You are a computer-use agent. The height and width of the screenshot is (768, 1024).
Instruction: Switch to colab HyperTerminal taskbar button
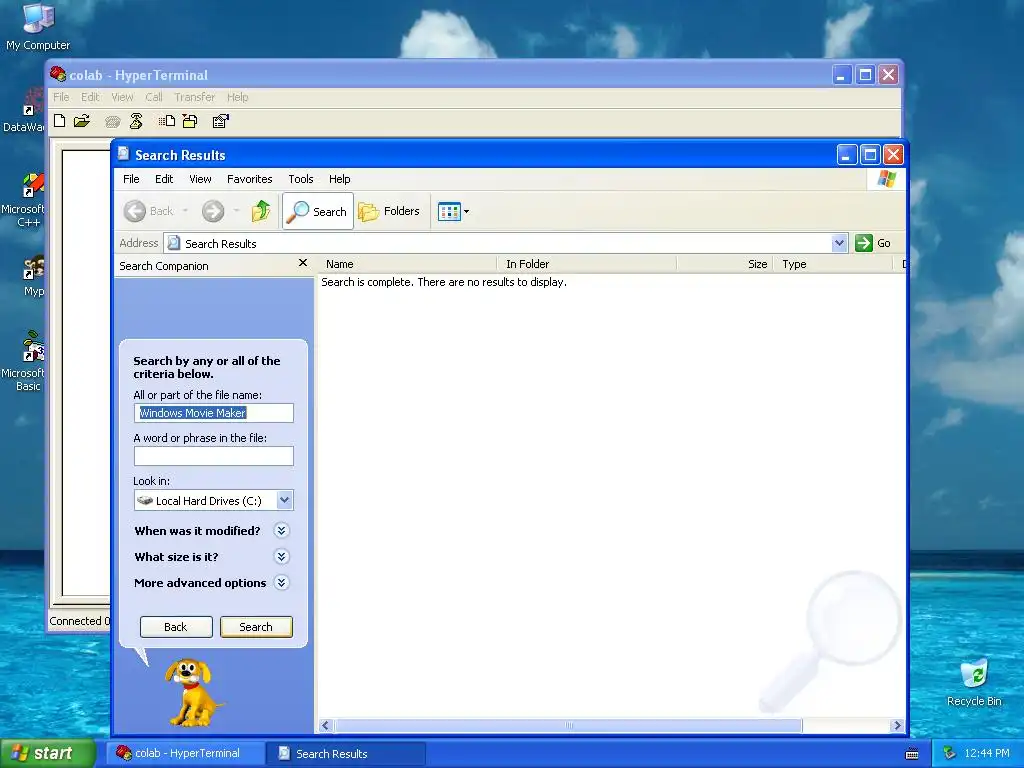click(184, 753)
